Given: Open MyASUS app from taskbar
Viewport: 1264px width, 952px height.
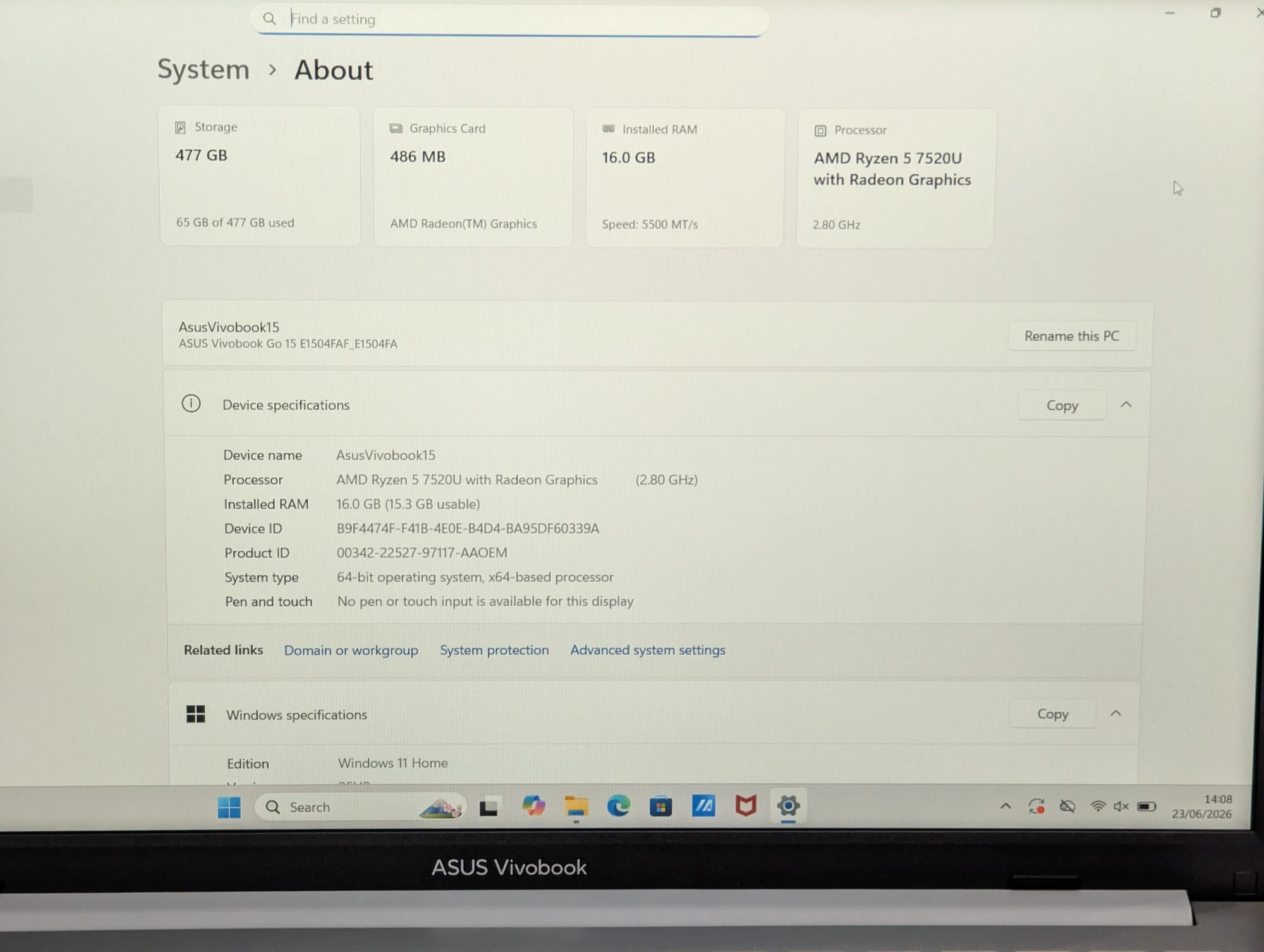Looking at the screenshot, I should [703, 806].
